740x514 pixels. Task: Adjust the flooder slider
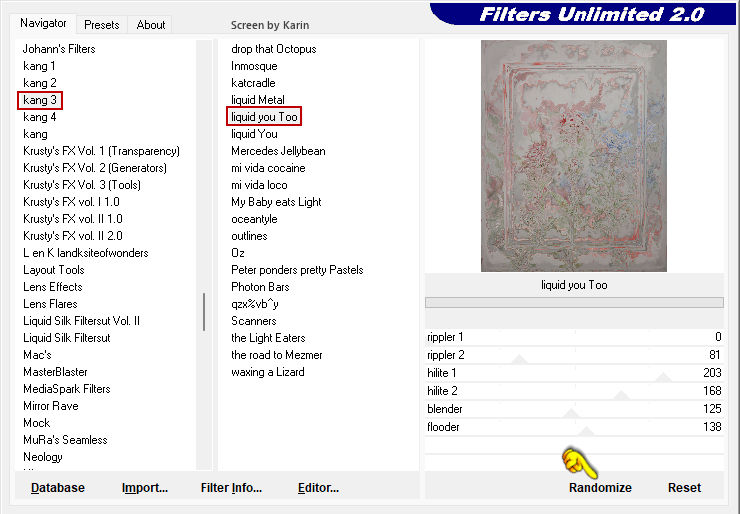pos(586,432)
